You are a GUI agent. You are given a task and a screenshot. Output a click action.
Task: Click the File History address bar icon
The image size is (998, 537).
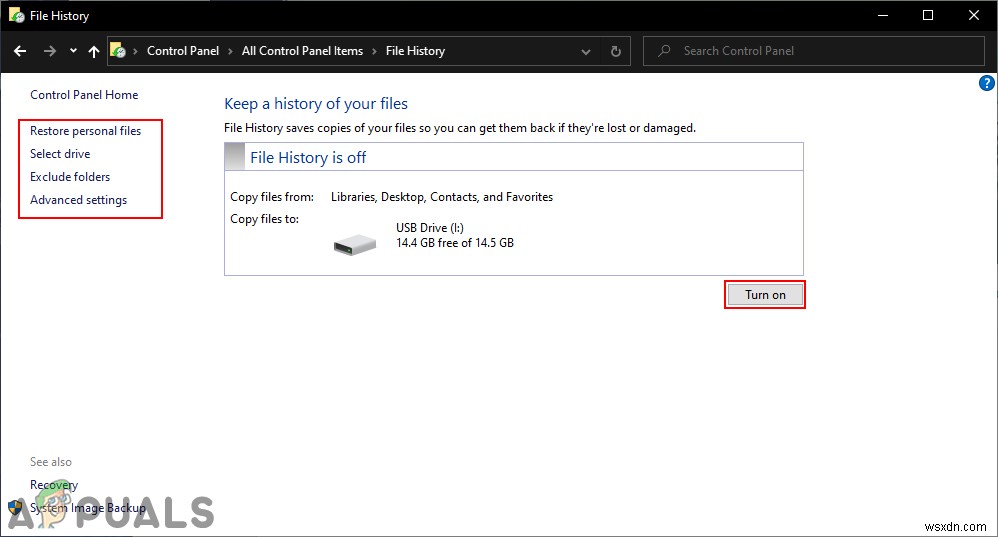click(118, 51)
